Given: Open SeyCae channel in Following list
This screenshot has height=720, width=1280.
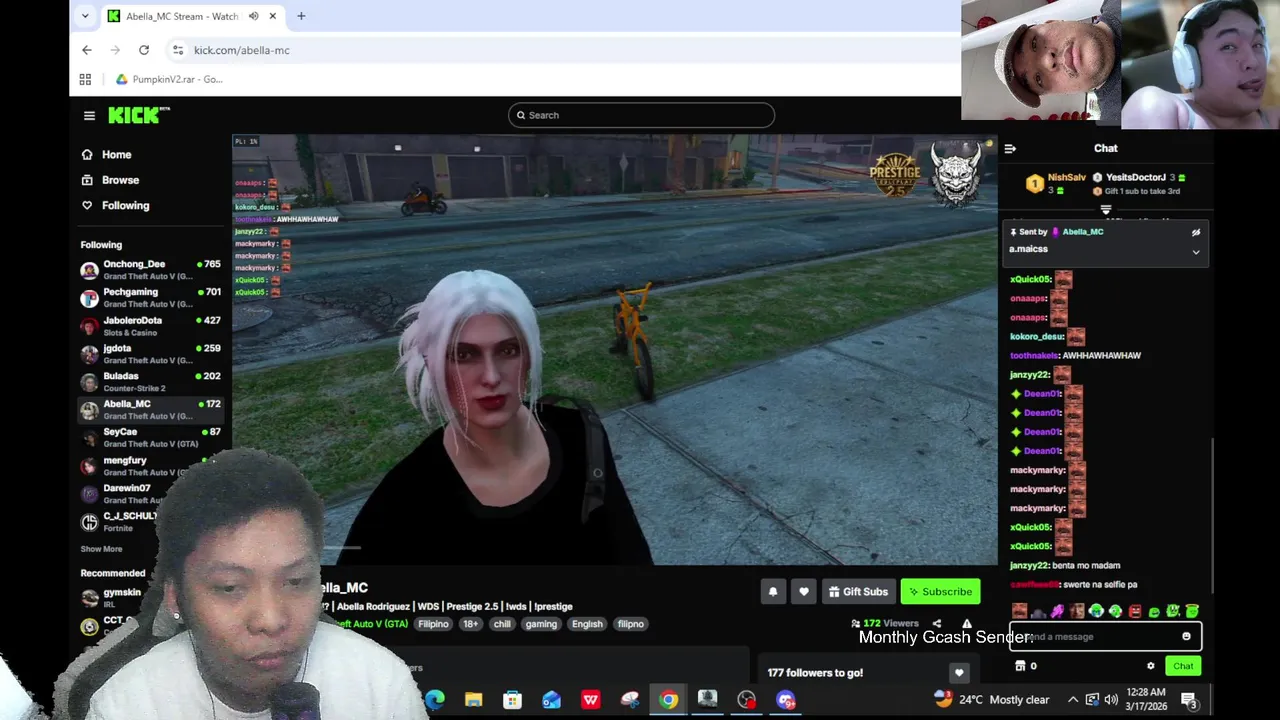Looking at the screenshot, I should coord(150,438).
